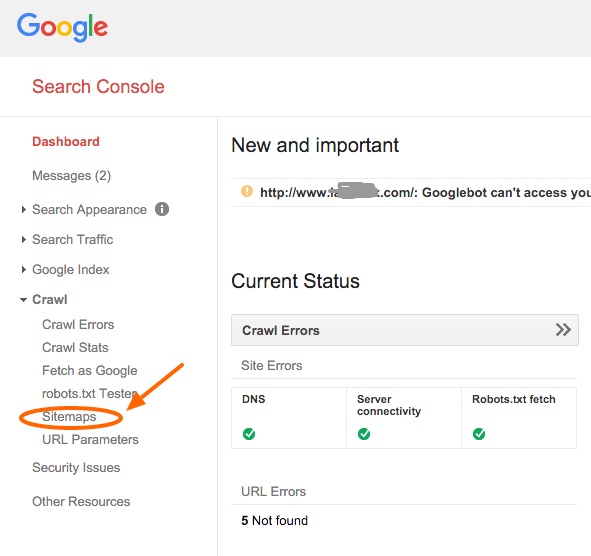The height and width of the screenshot is (556, 591).
Task: Click the Search Console title link
Action: [98, 87]
